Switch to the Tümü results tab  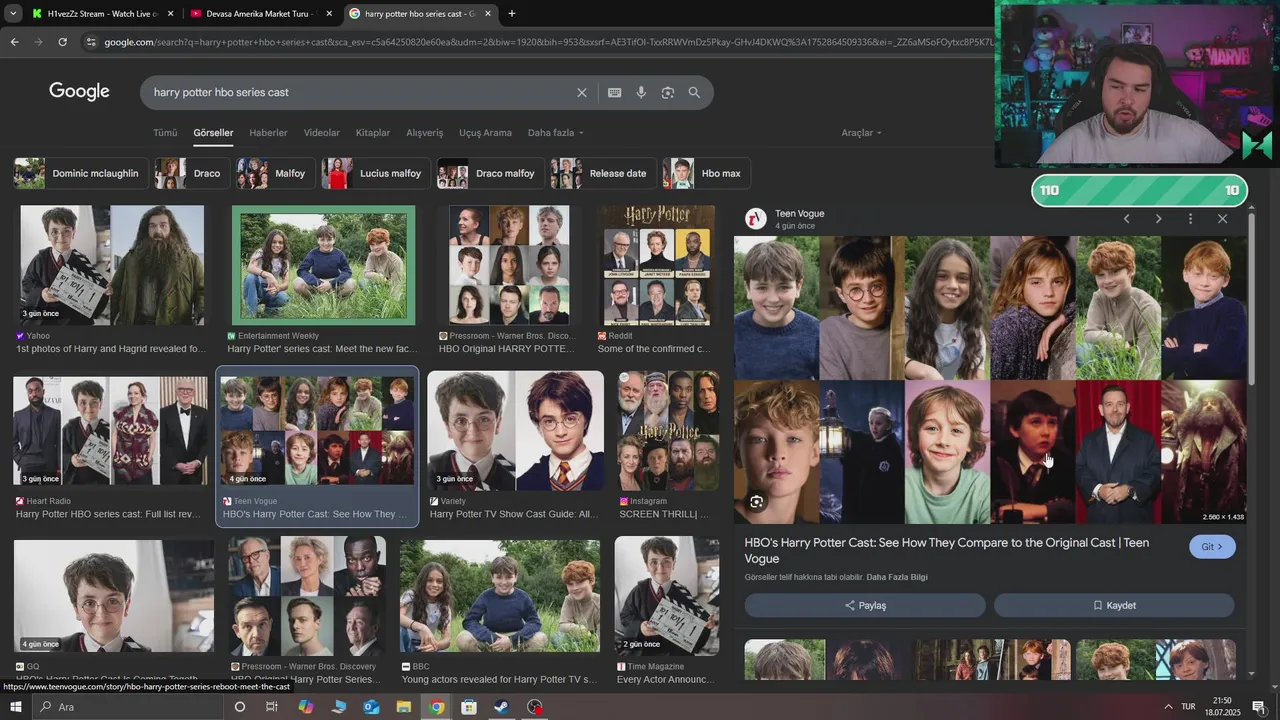tap(165, 132)
